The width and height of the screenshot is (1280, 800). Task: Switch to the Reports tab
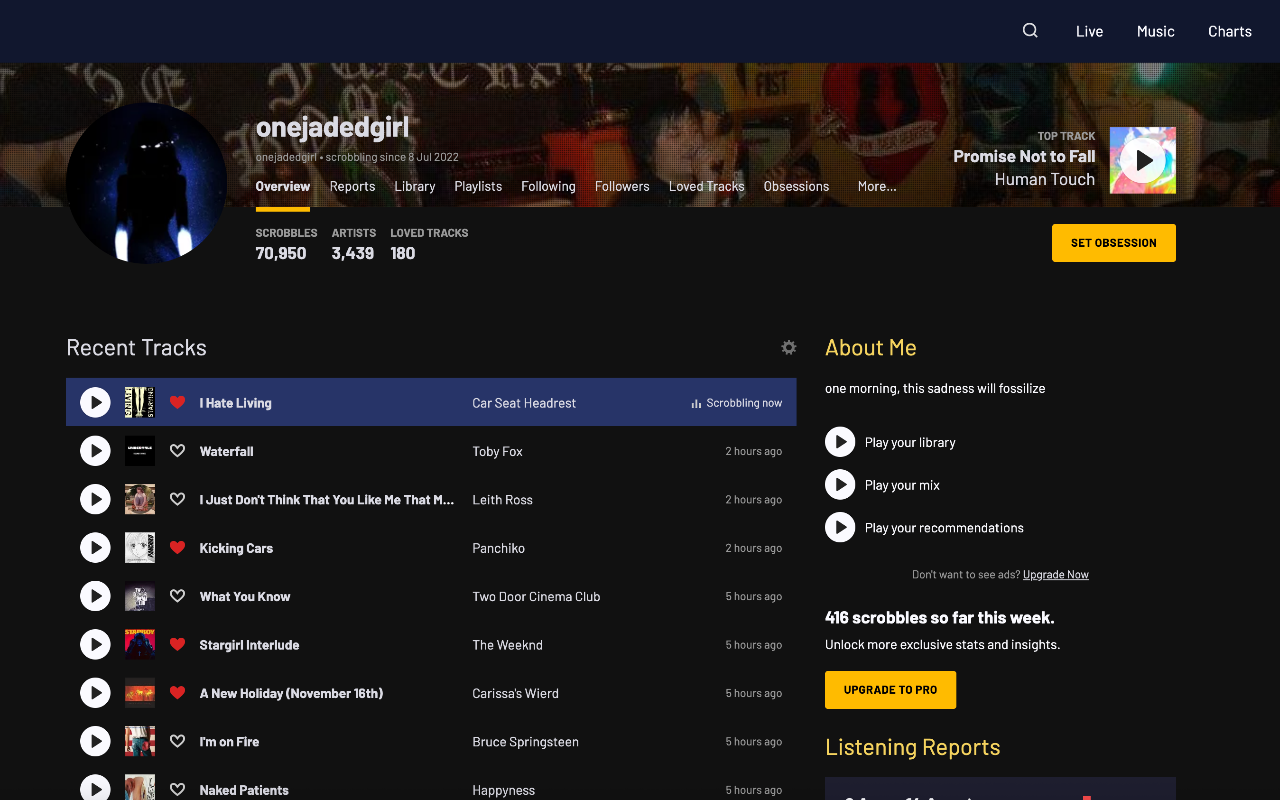(352, 186)
